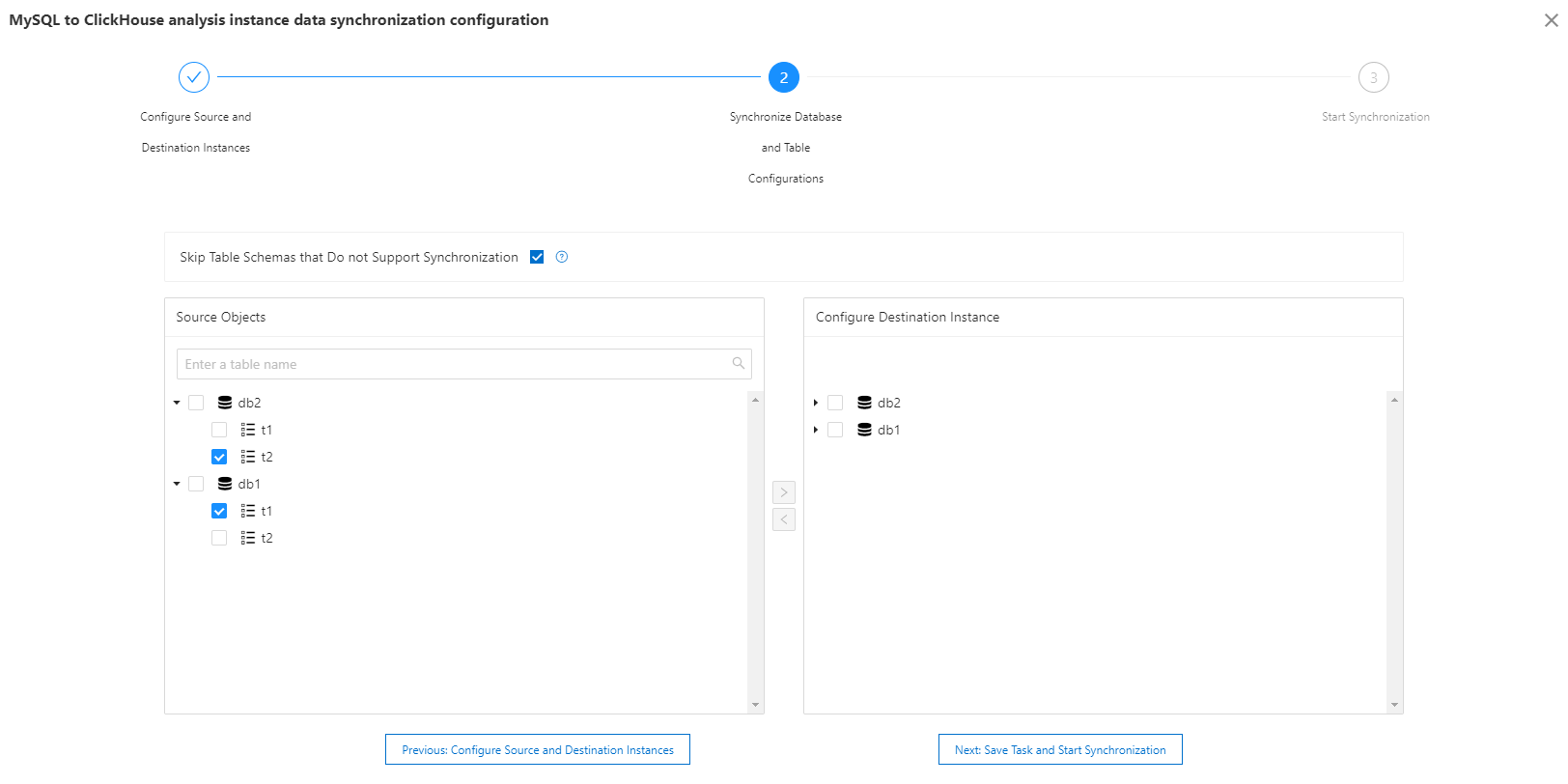Select Synchronize Database and Table Configurations step
This screenshot has height=784, width=1568.
[786, 148]
